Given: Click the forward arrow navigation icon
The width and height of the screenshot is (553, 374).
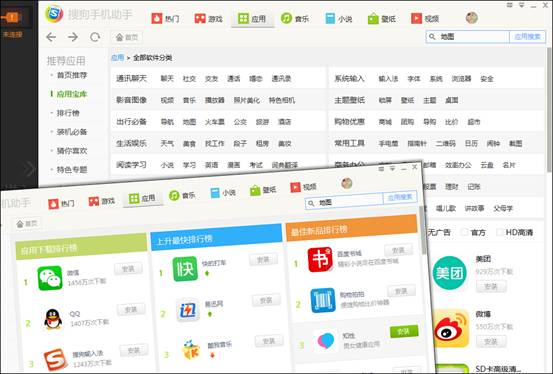Looking at the screenshot, I should pyautogui.click(x=73, y=37).
